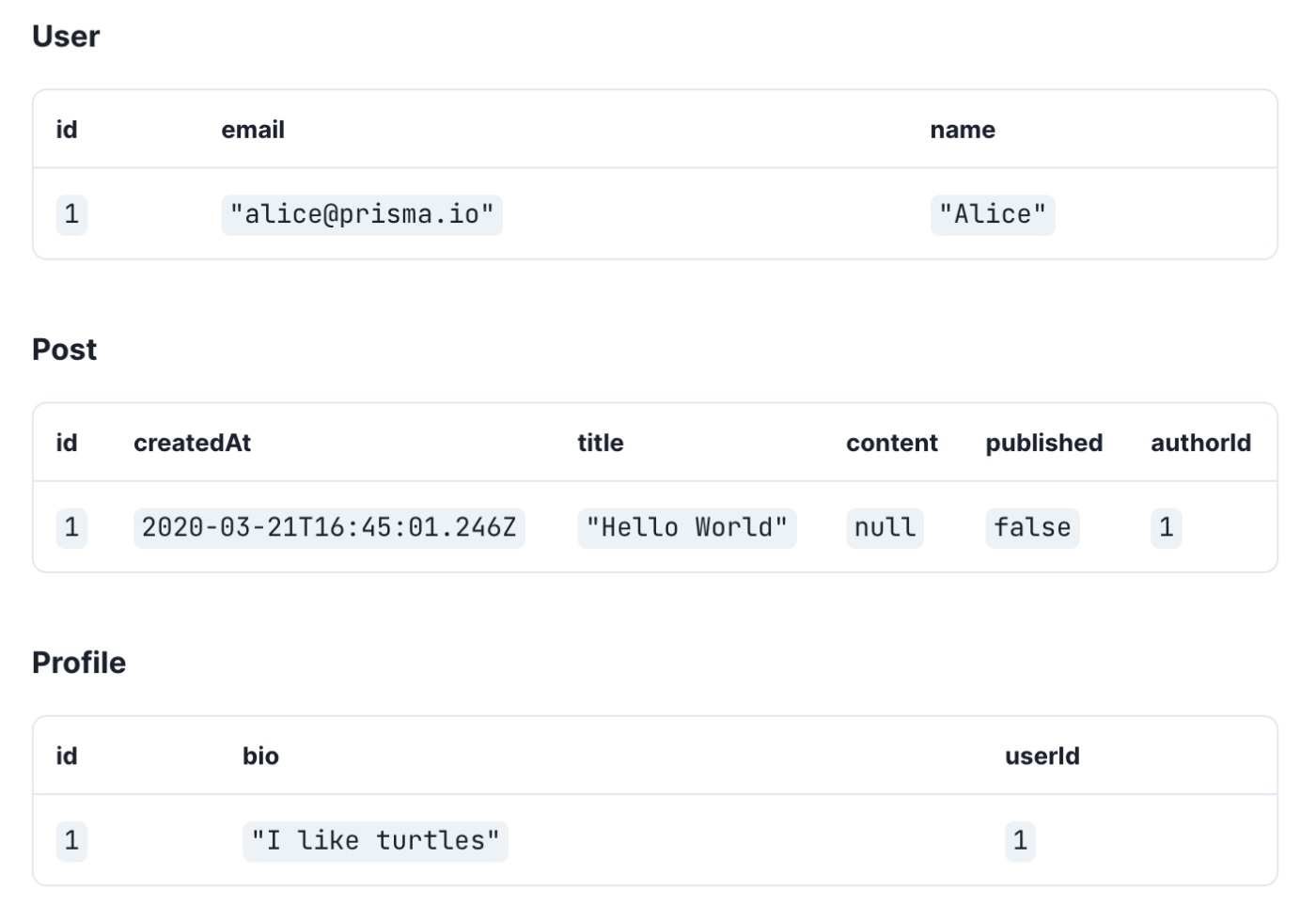Click the userId value in Profile

click(1020, 840)
